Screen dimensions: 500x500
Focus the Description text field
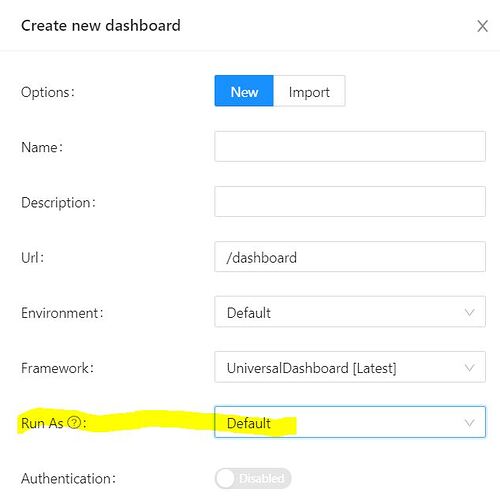tap(350, 202)
